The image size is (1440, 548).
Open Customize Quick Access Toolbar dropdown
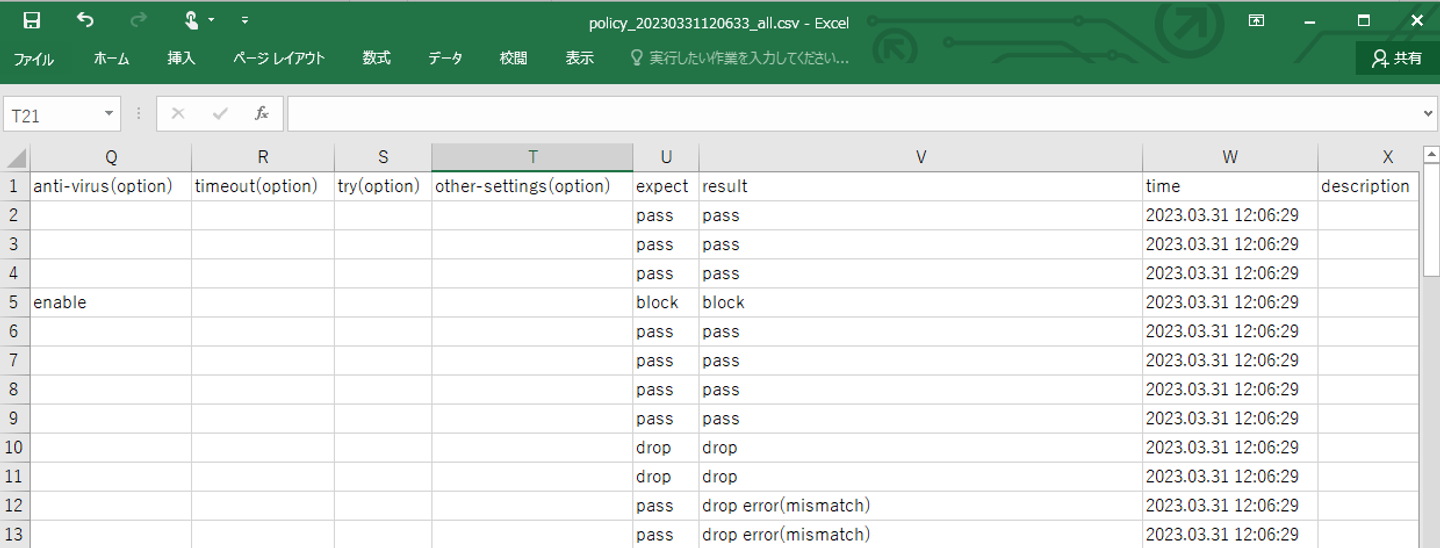(x=245, y=20)
